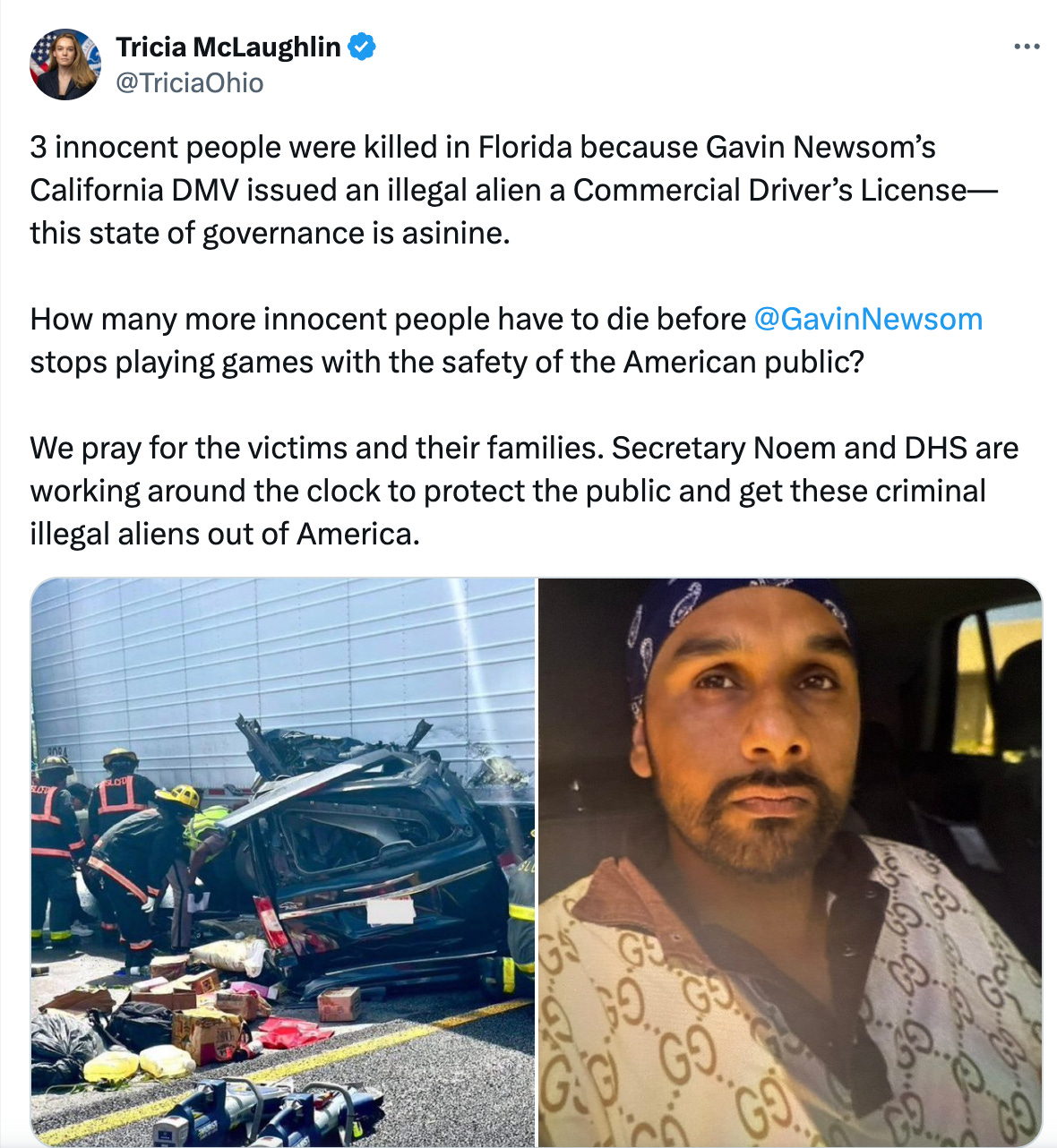The width and height of the screenshot is (1057, 1148).
Task: Click the paragraph beginning "How many more"
Action: (x=506, y=340)
